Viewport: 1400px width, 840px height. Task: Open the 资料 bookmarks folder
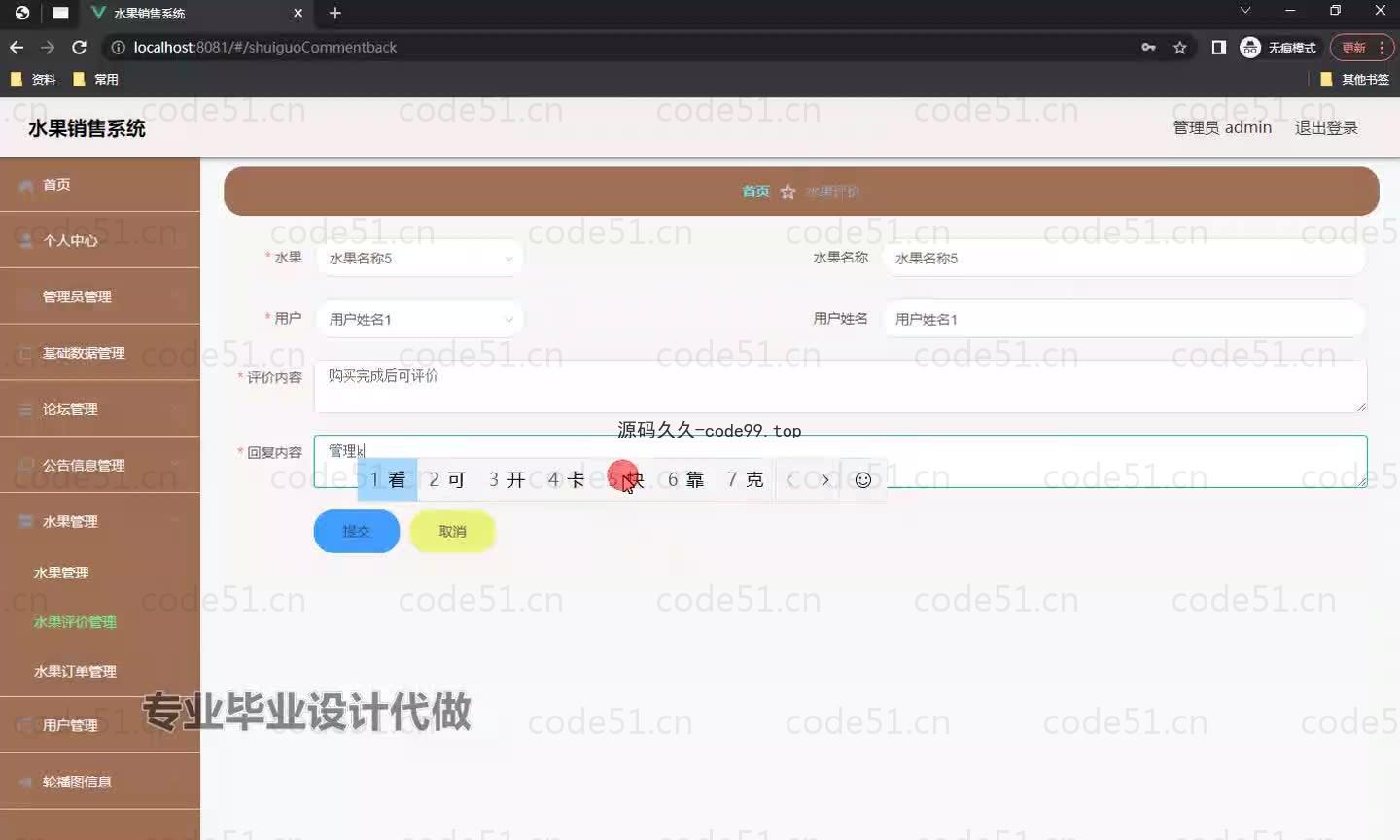tap(33, 79)
